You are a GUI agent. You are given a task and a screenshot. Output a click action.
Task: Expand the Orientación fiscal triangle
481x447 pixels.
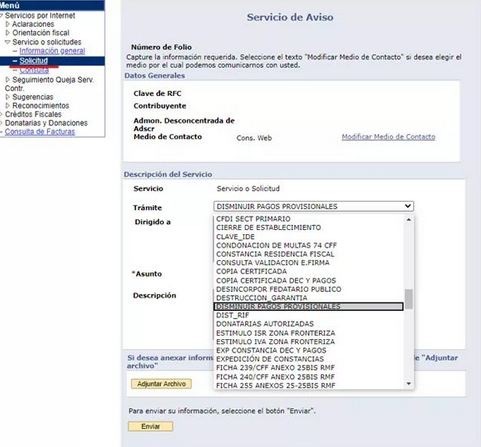coord(8,33)
